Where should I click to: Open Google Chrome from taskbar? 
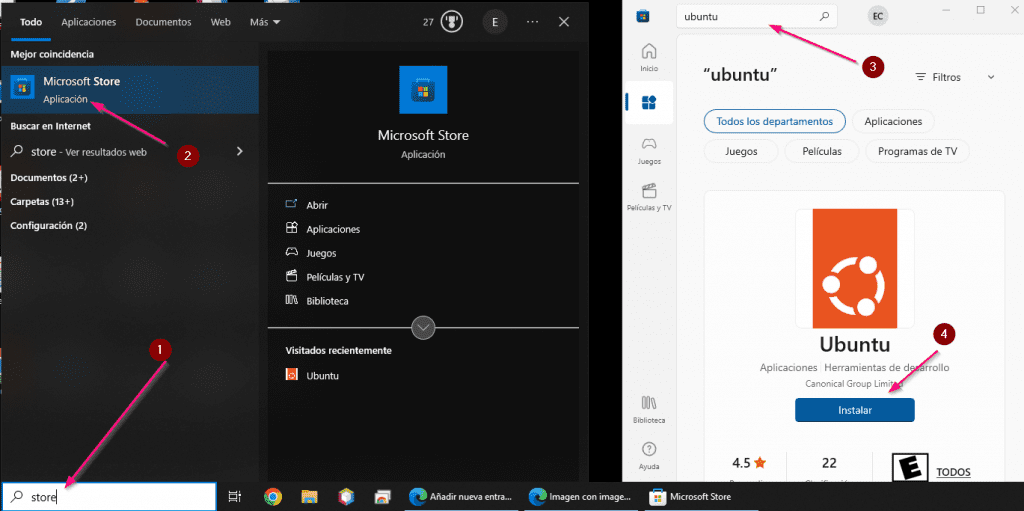pos(273,497)
